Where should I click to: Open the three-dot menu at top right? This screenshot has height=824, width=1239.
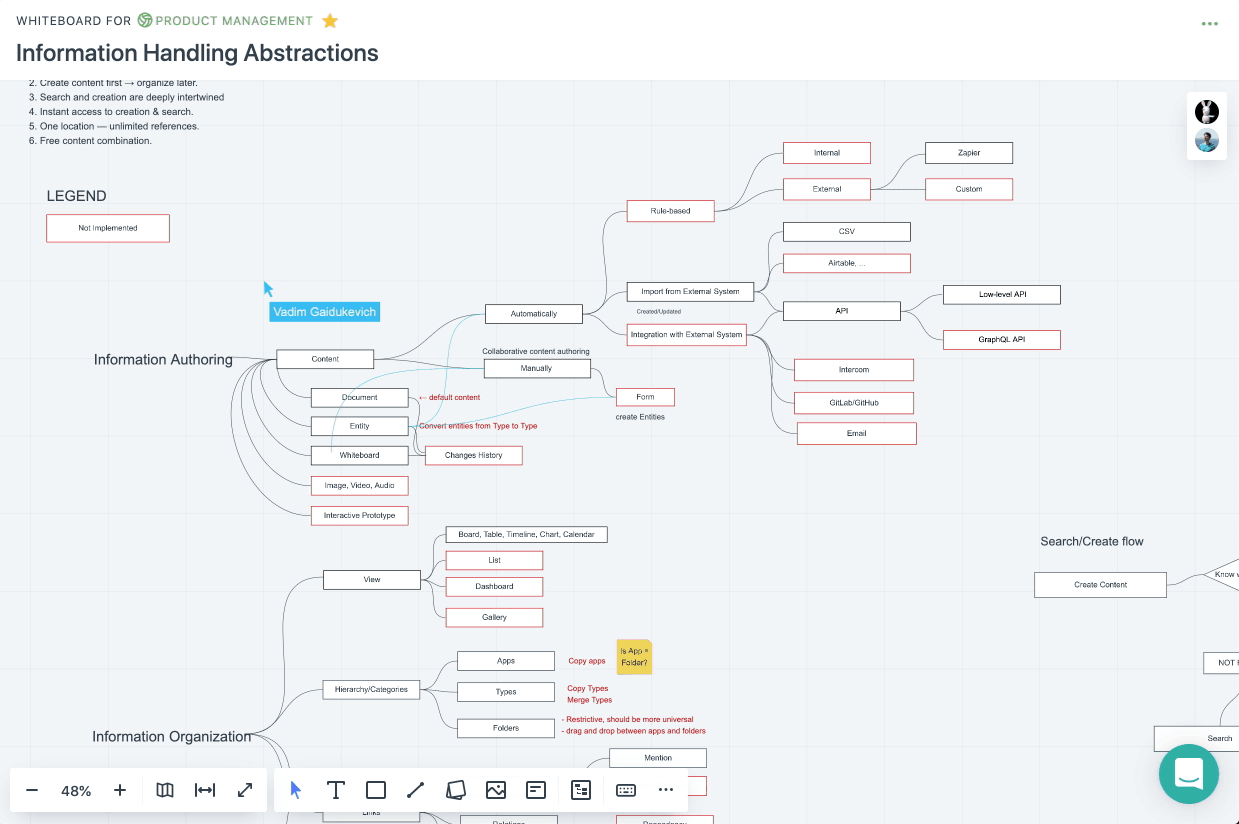pos(1210,24)
